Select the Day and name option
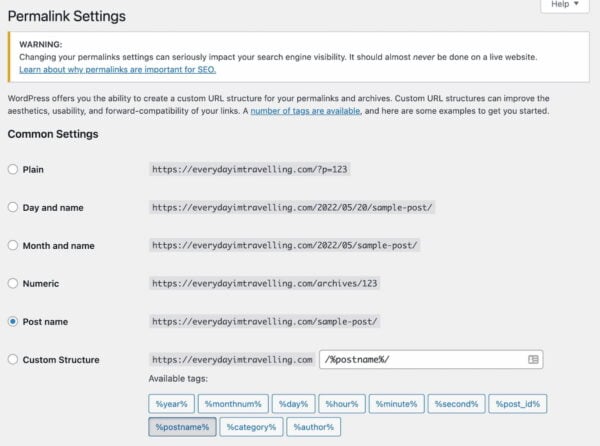This screenshot has width=600, height=446. pyautogui.click(x=13, y=207)
